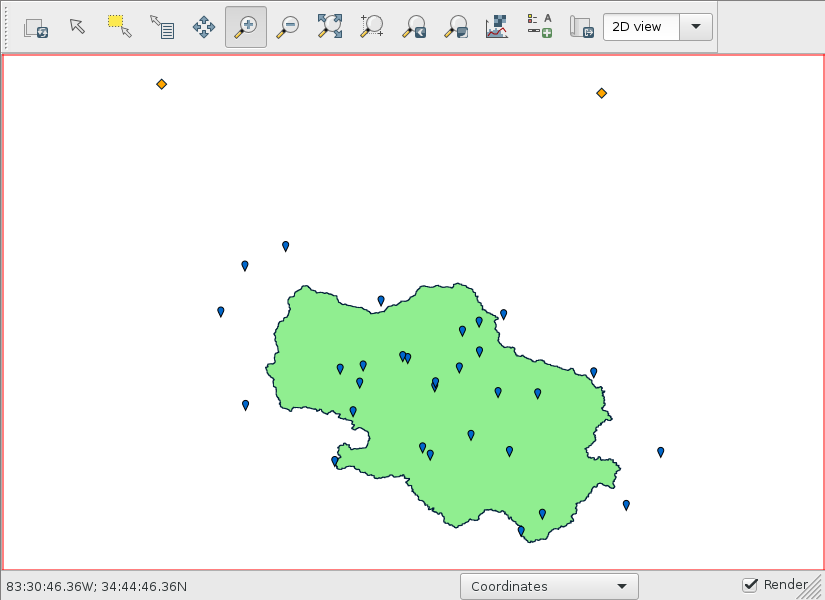Open the Analyze map tools
The width and height of the screenshot is (825, 600).
coord(497,27)
